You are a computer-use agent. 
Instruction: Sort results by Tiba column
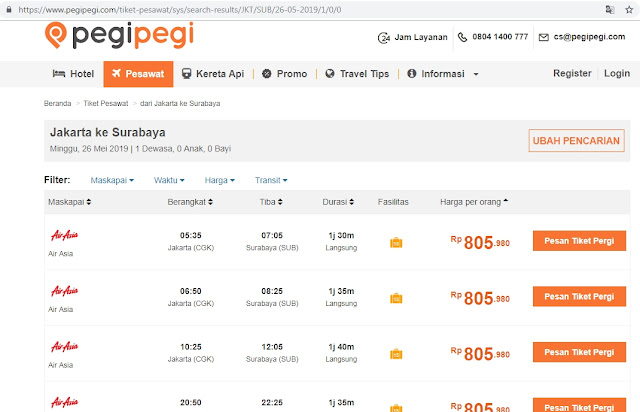click(x=271, y=202)
